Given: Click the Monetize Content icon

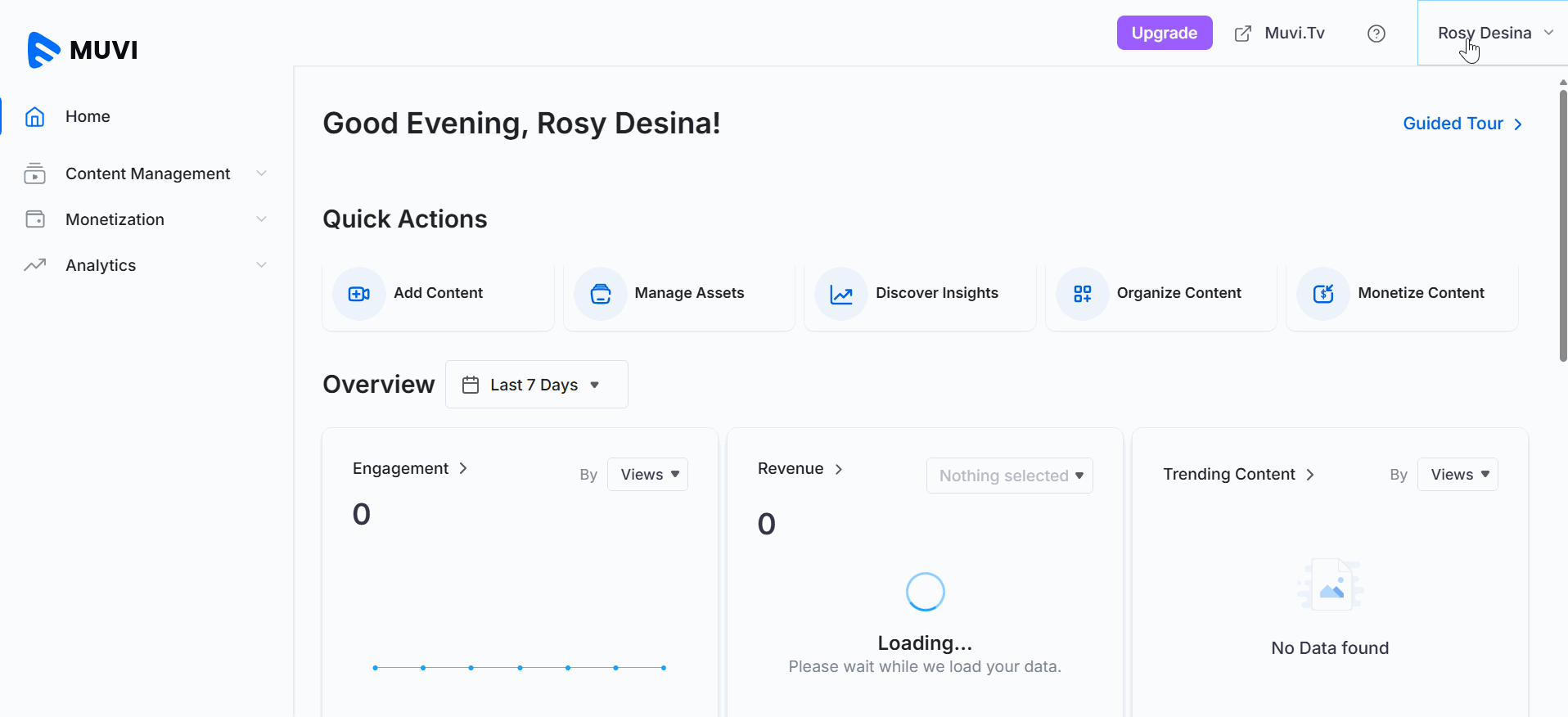Looking at the screenshot, I should pos(1323,294).
